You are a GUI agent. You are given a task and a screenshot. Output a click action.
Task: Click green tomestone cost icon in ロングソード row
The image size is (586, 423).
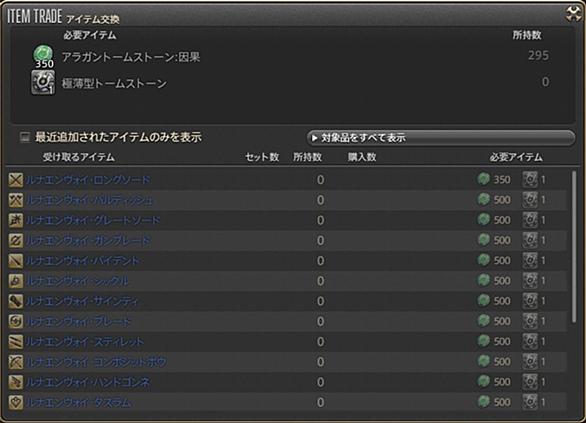pos(483,179)
